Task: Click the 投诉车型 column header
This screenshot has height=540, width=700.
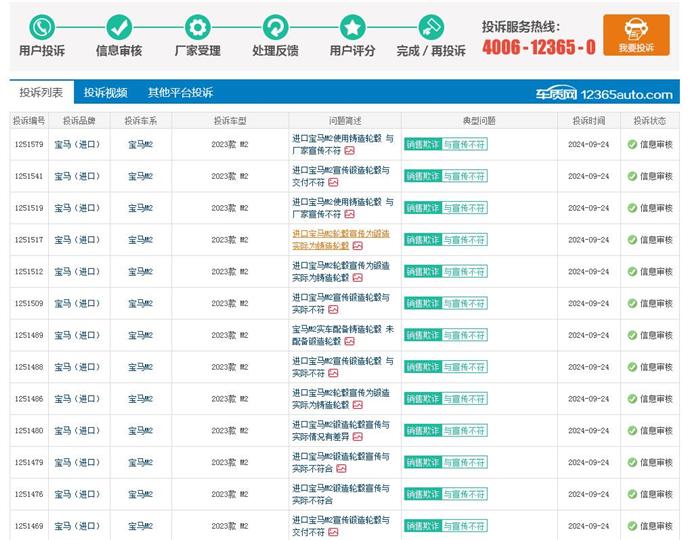Action: tap(230, 120)
